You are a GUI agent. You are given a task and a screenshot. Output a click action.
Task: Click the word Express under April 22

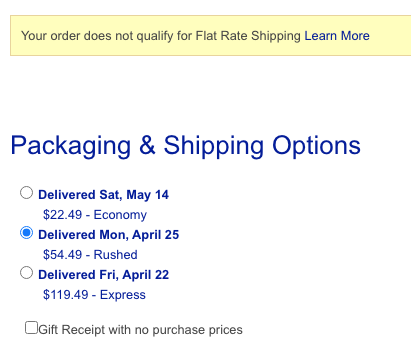coord(123,295)
